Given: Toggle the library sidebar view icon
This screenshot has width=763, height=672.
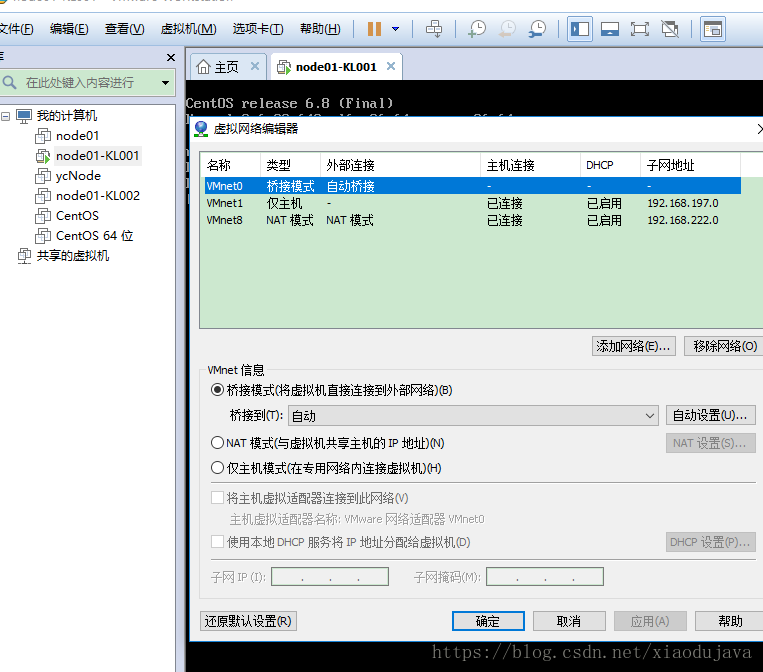Looking at the screenshot, I should 580,29.
